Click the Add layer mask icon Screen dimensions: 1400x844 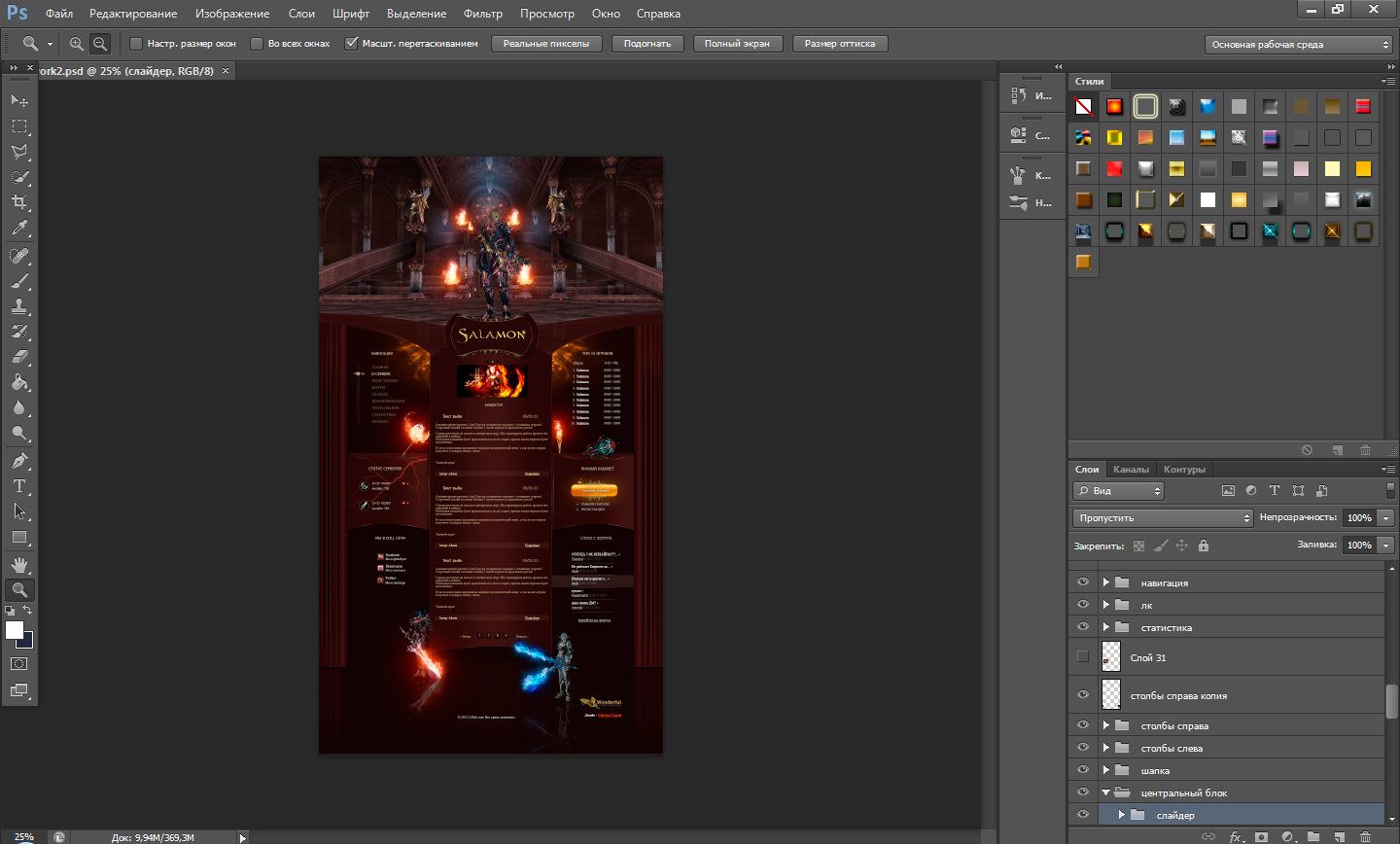click(x=1262, y=836)
